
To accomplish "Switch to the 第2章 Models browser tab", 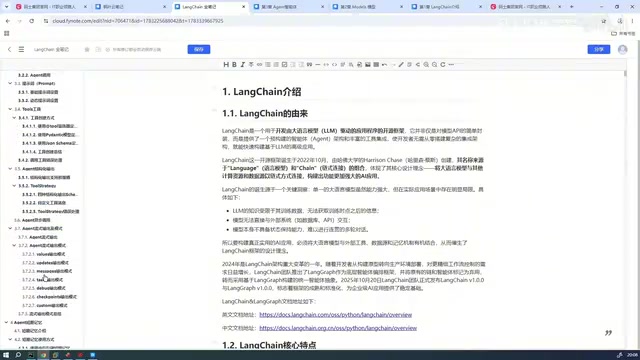I will pos(367,7).
